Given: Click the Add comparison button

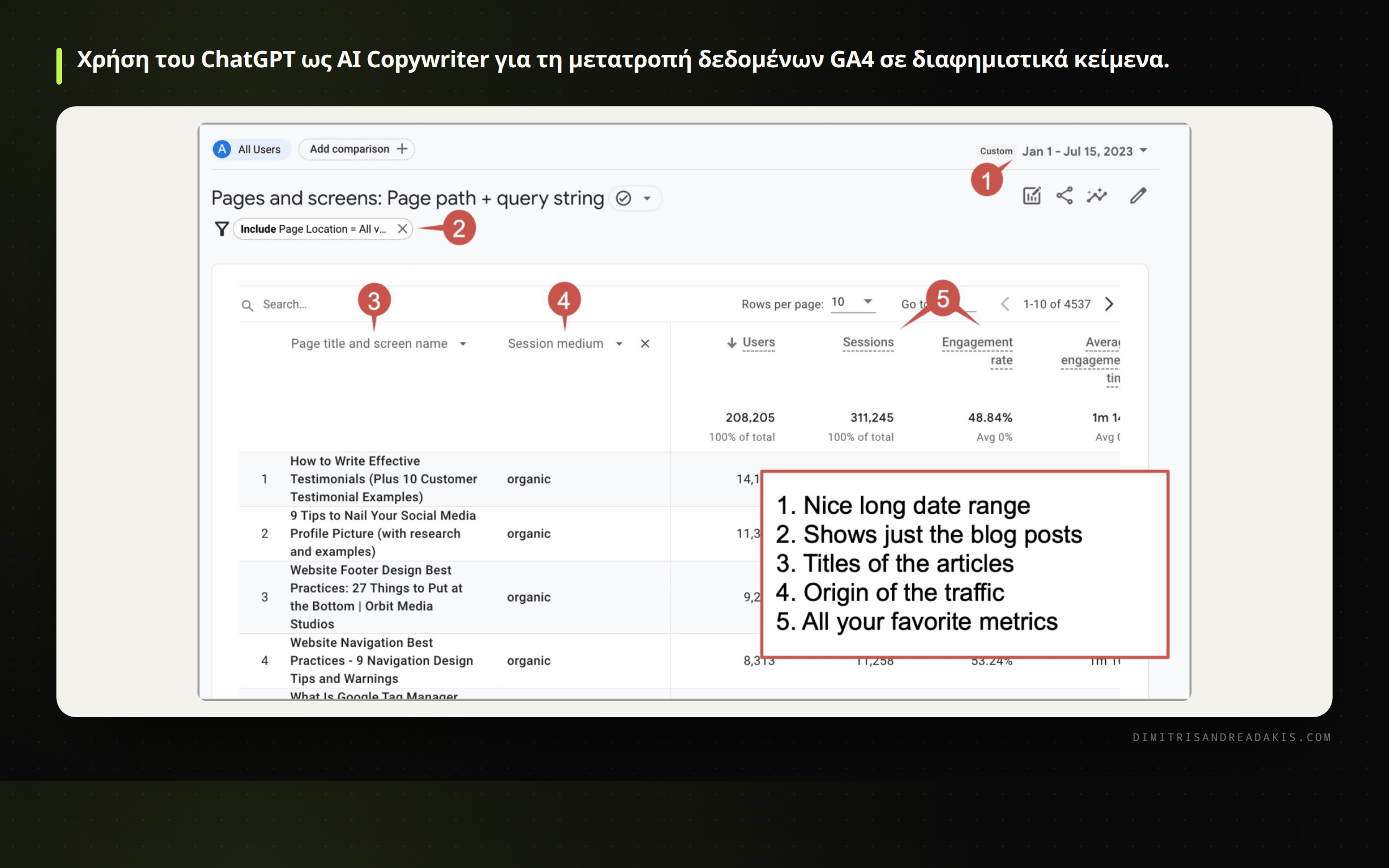Looking at the screenshot, I should tap(356, 149).
